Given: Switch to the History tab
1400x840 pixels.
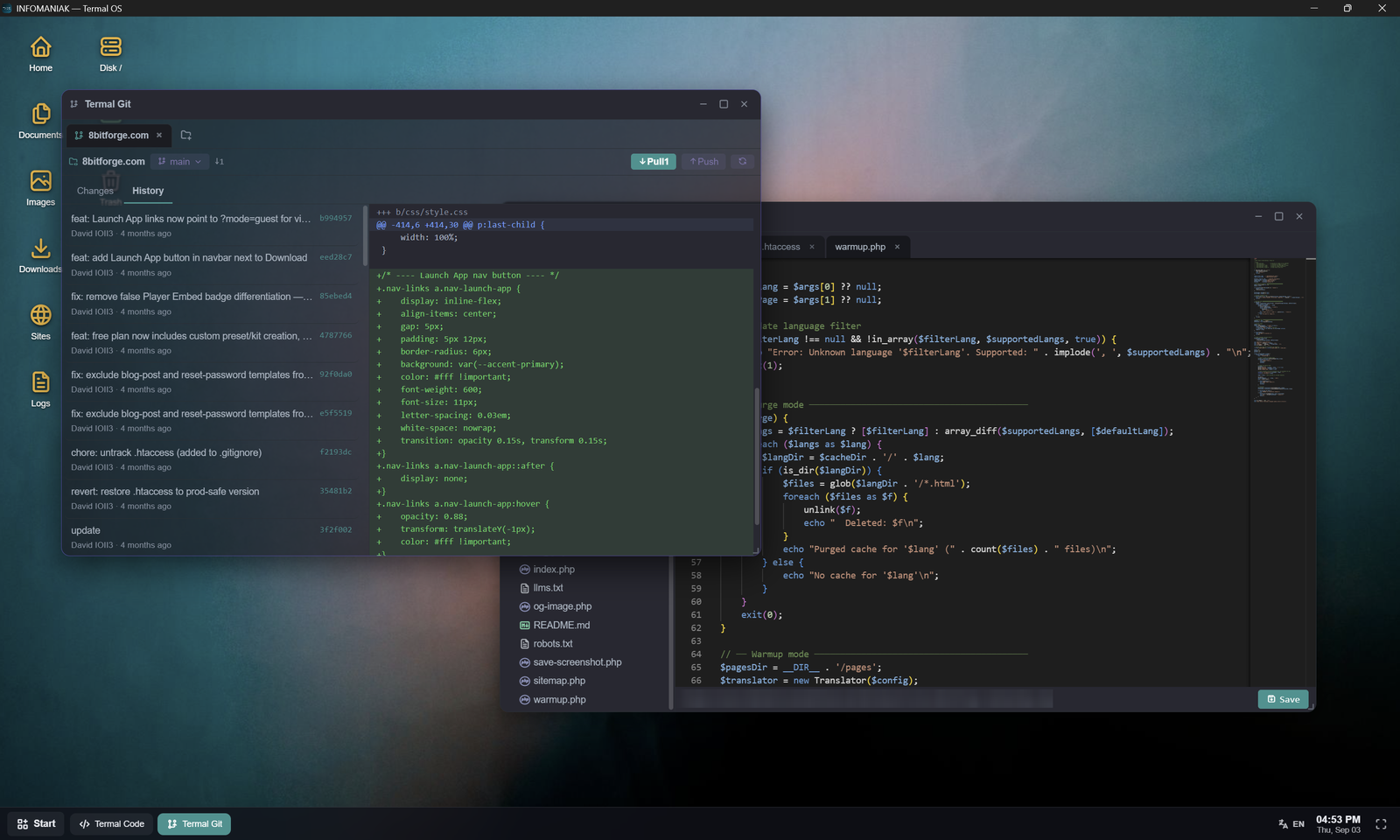Looking at the screenshot, I should pyautogui.click(x=148, y=191).
